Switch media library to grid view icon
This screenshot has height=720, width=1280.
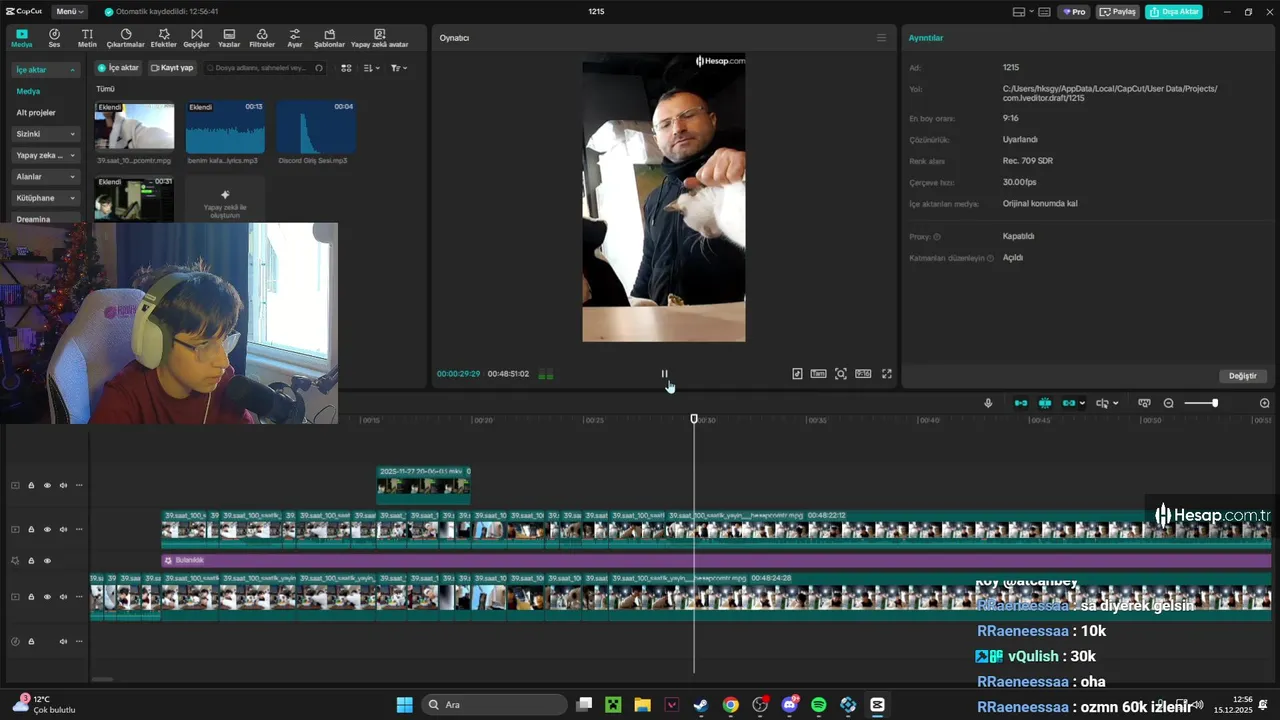[x=346, y=68]
